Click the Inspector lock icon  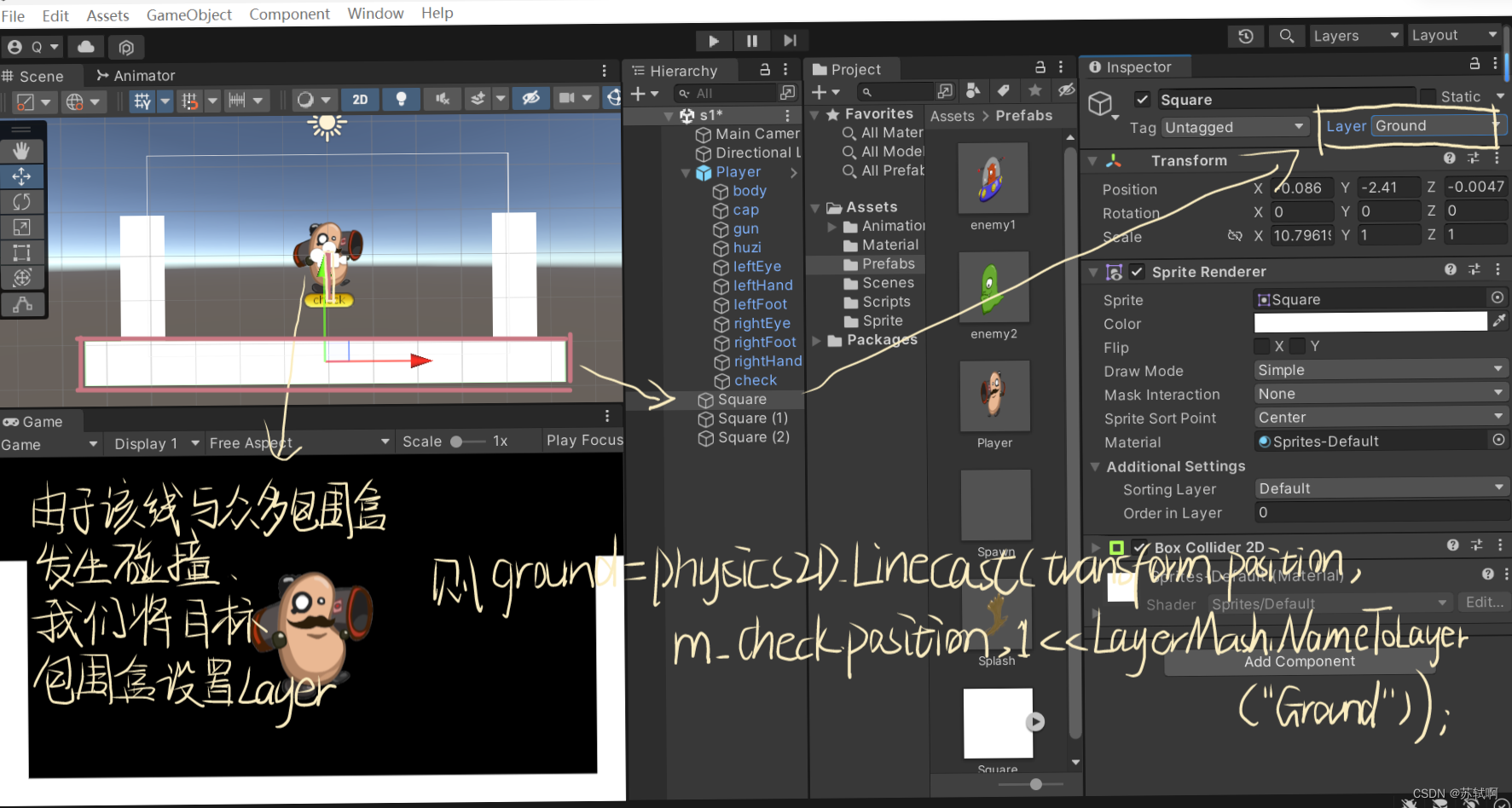tap(1474, 64)
